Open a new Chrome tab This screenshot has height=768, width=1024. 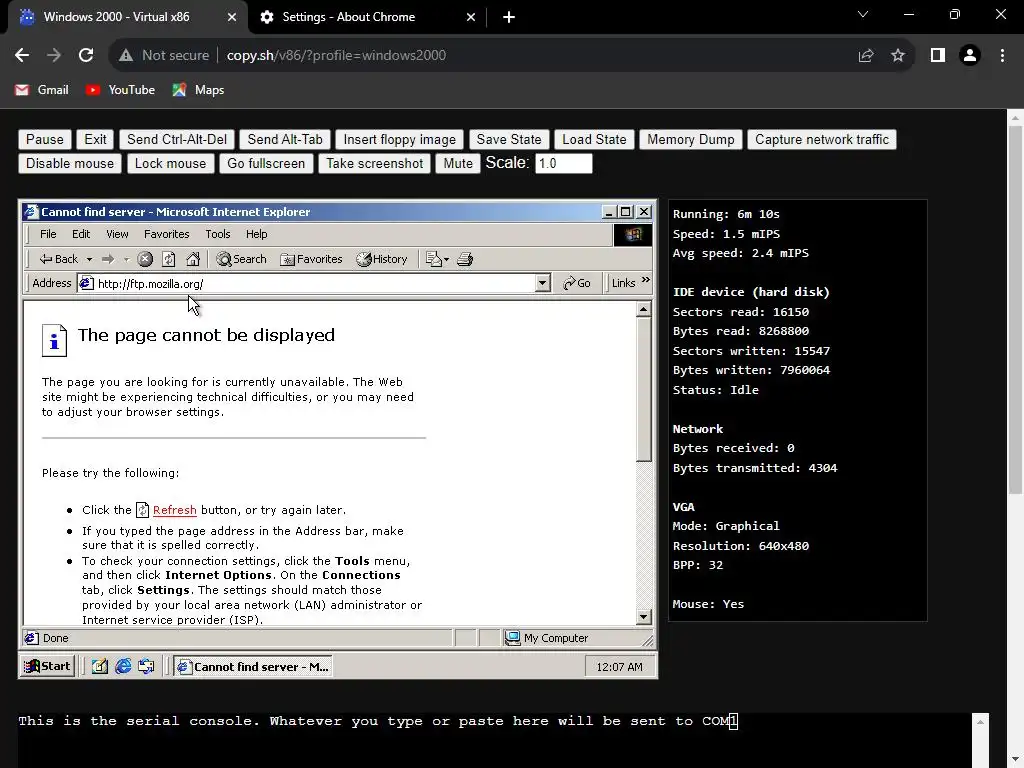(509, 18)
